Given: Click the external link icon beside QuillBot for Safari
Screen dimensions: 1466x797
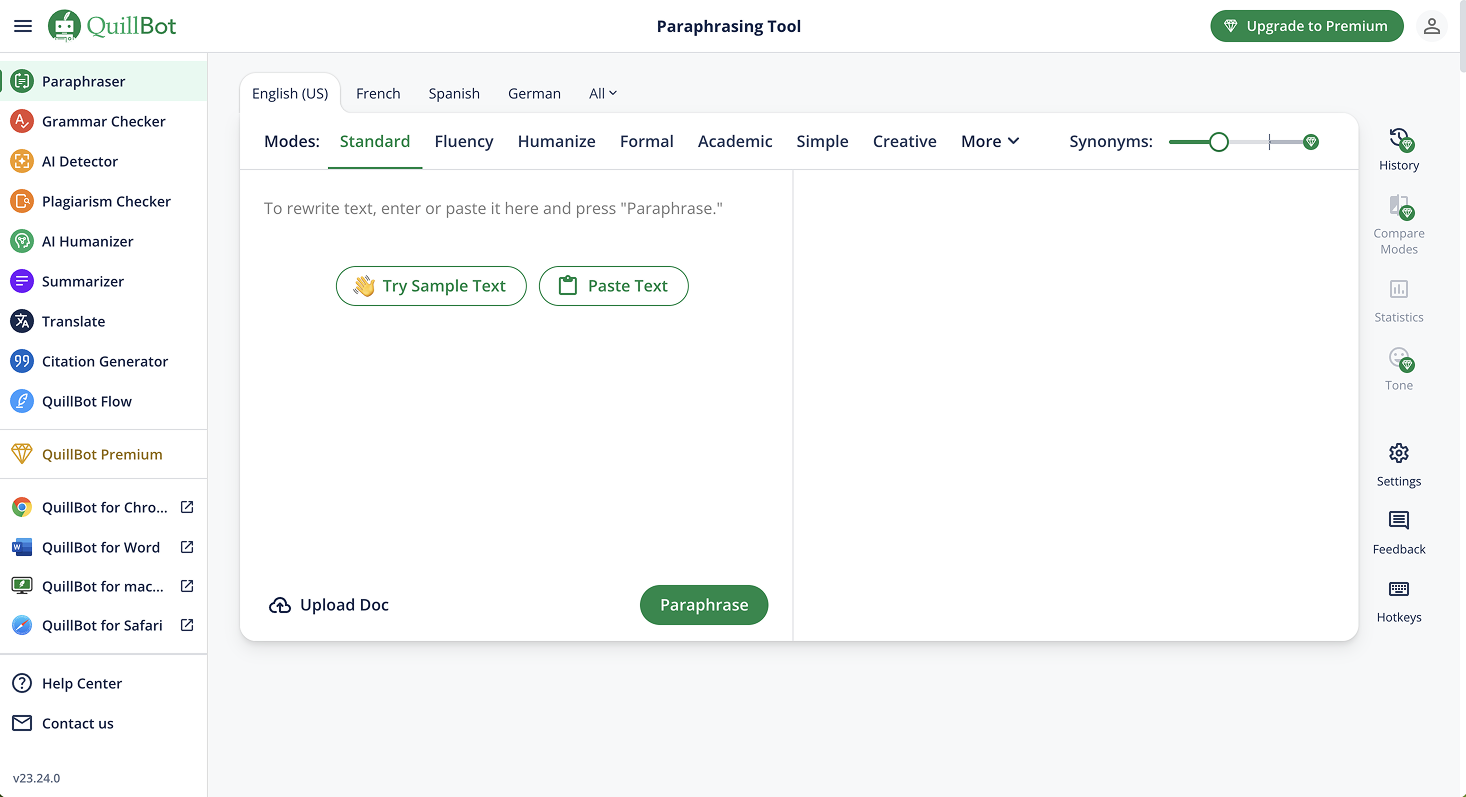Looking at the screenshot, I should [x=187, y=625].
